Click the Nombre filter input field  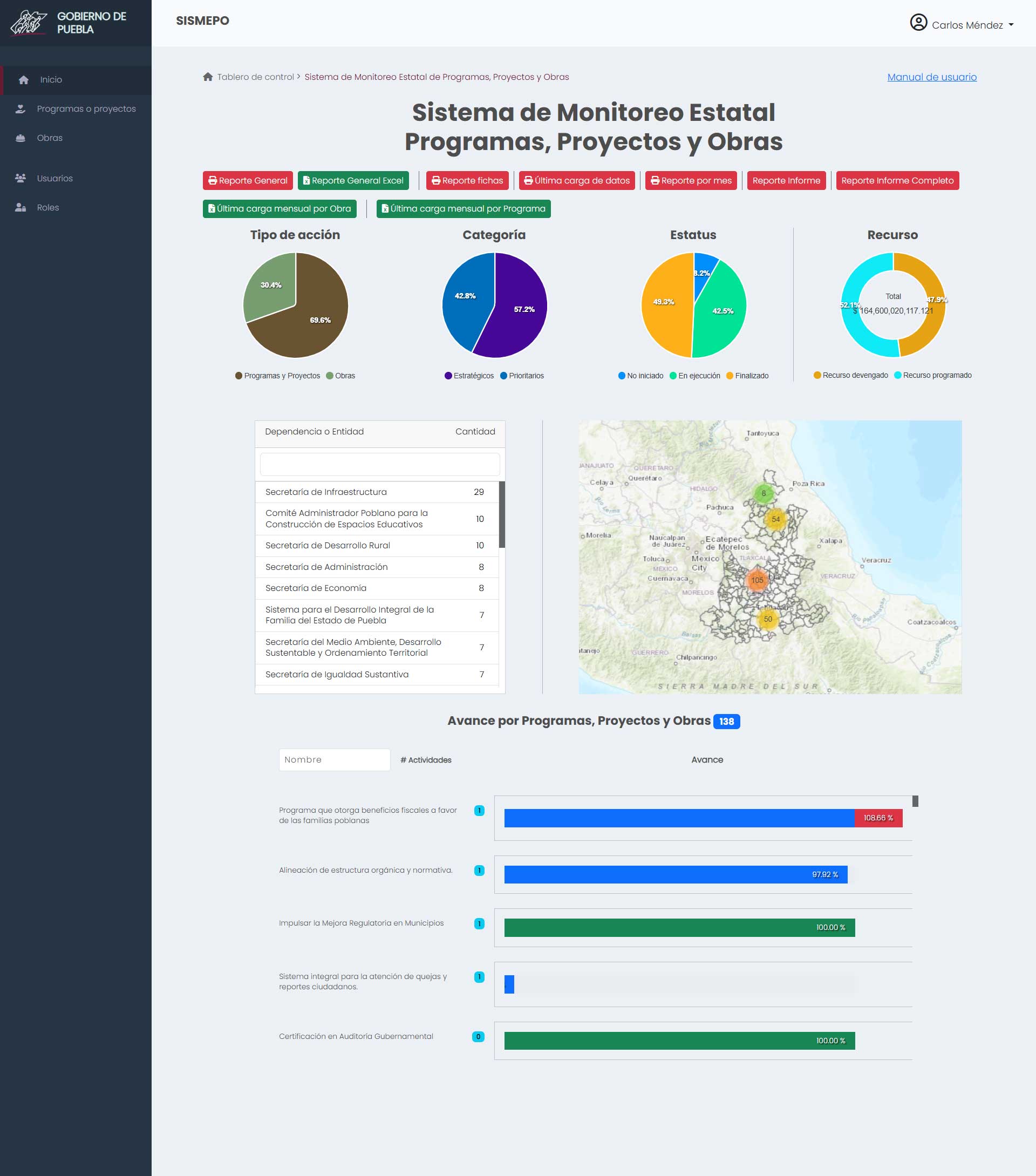(x=334, y=759)
